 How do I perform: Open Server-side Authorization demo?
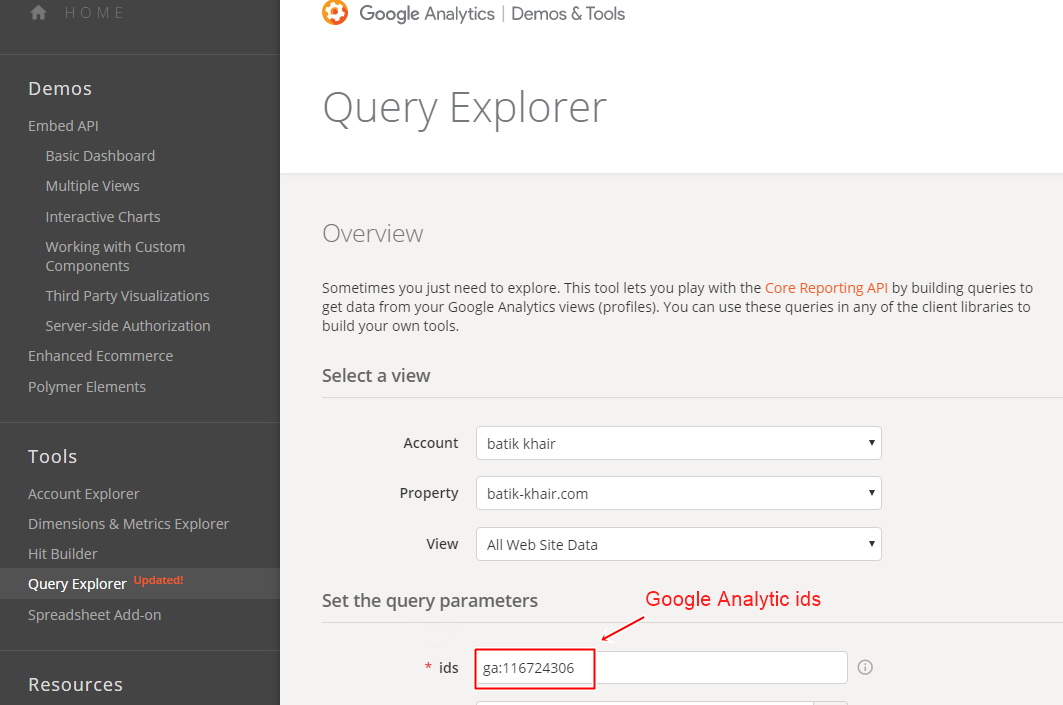tap(128, 325)
